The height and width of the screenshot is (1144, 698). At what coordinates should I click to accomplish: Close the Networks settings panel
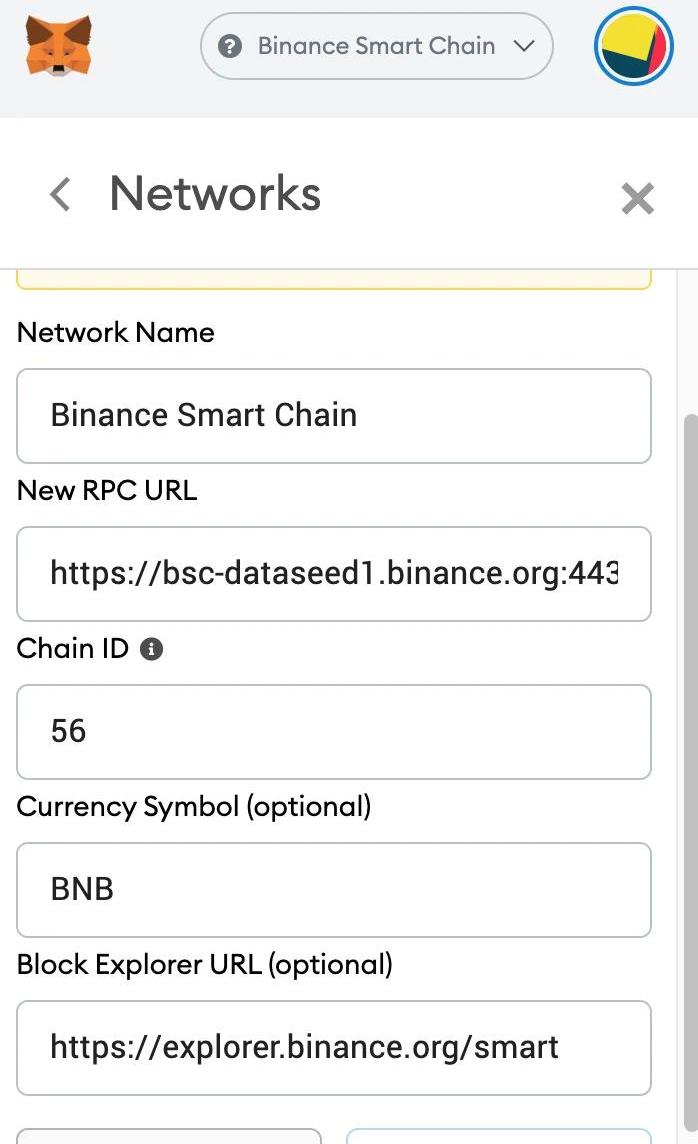(637, 198)
